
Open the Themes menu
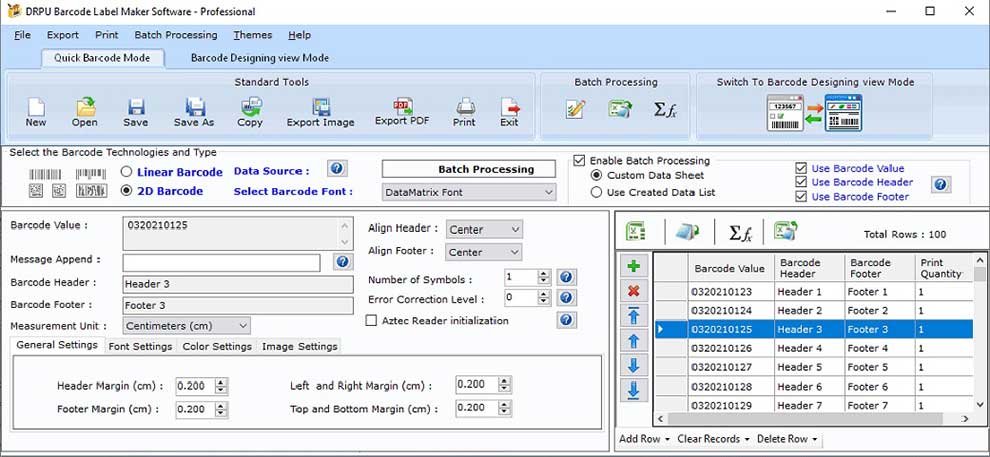click(x=253, y=35)
